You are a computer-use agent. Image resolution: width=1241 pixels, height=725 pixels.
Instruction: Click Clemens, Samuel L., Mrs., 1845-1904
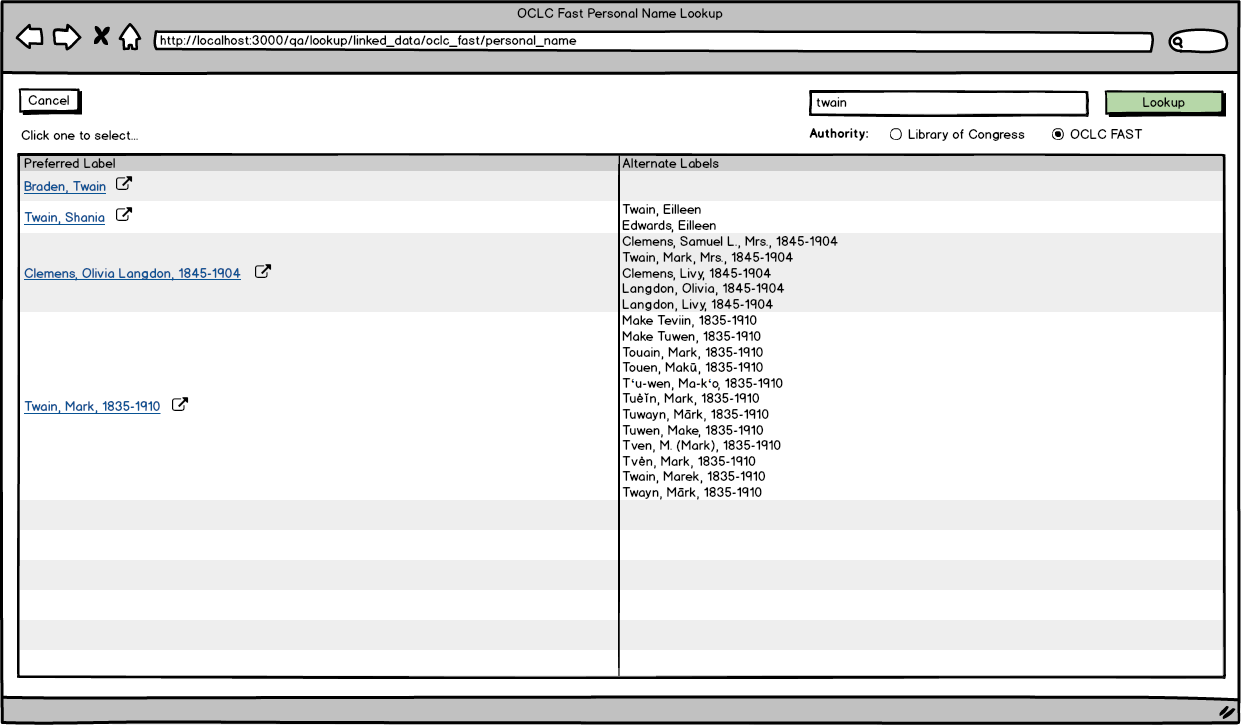coord(730,242)
